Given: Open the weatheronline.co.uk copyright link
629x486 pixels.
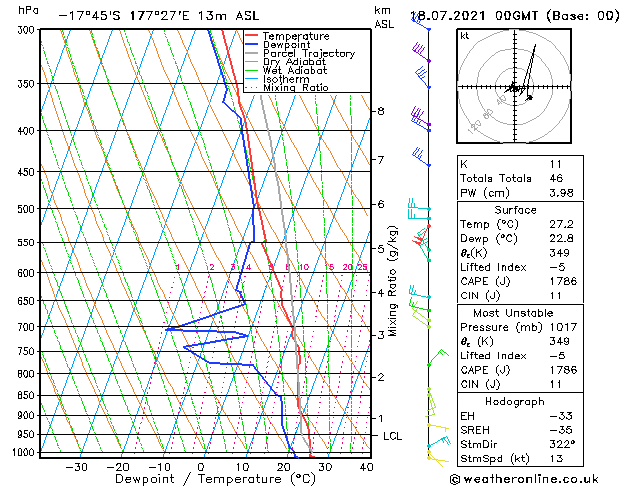Looking at the screenshot, I should click(524, 479).
